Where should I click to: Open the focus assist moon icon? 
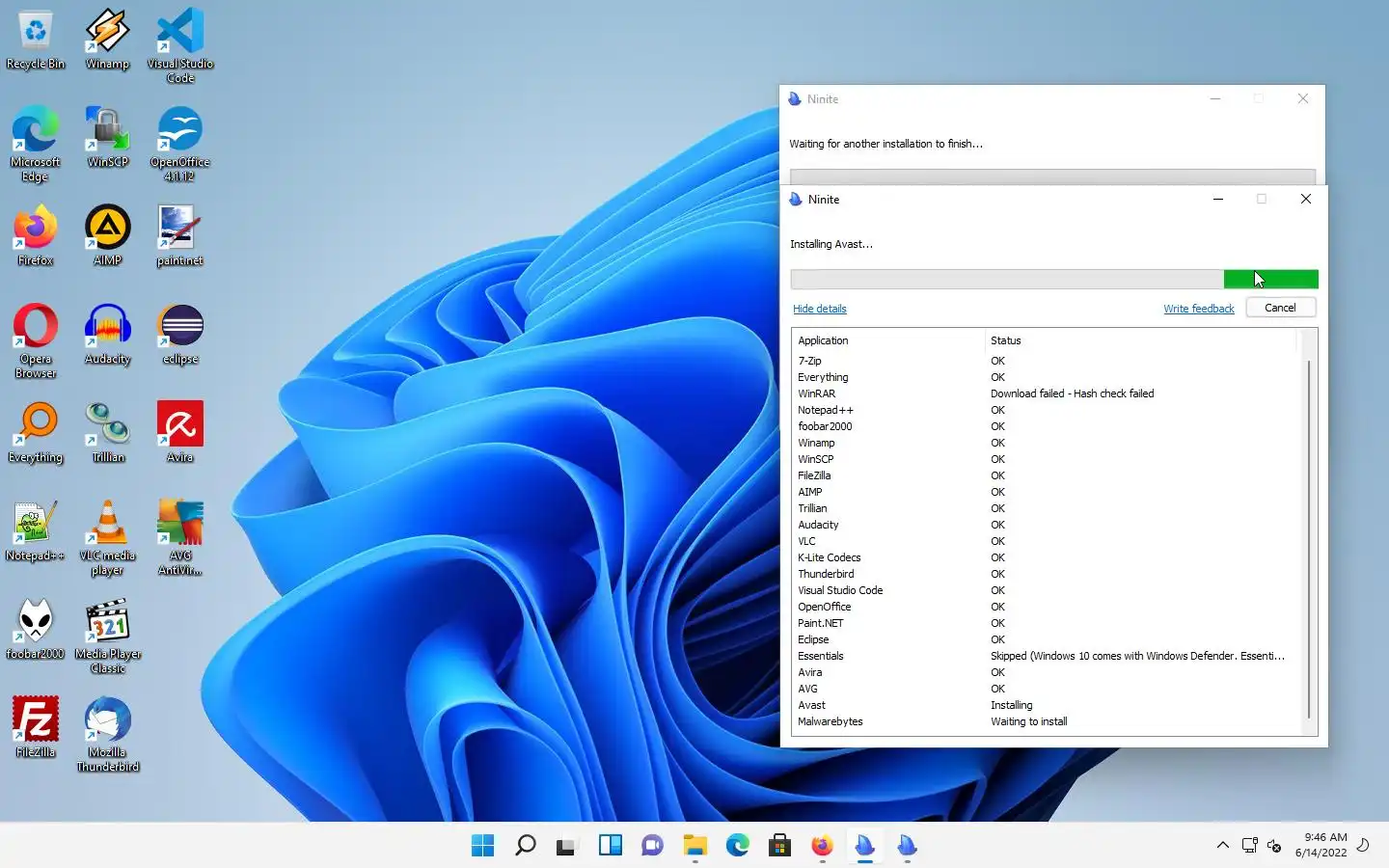click(x=1363, y=845)
